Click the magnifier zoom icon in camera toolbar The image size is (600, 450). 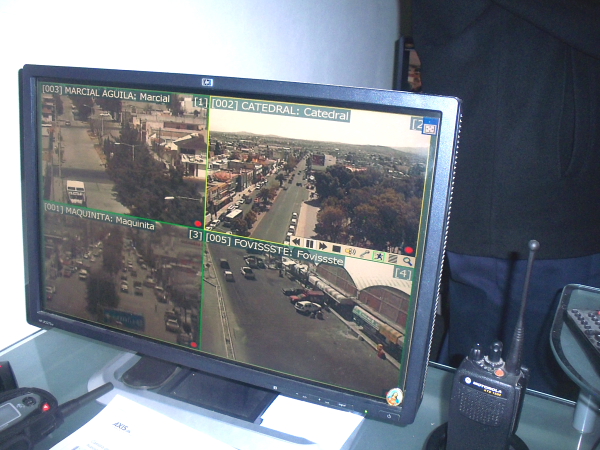407,261
